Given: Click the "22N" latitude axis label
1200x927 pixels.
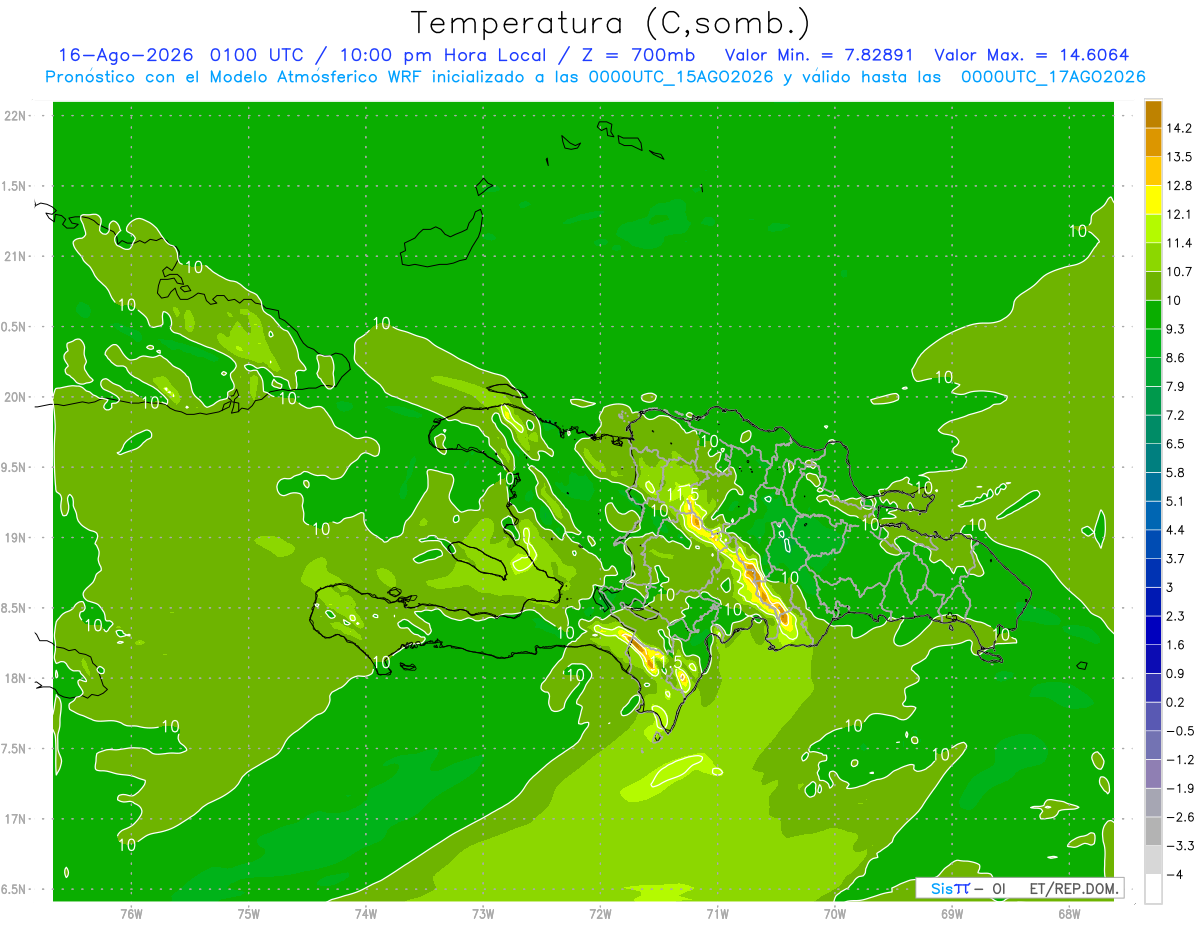Looking at the screenshot, I should point(15,116).
